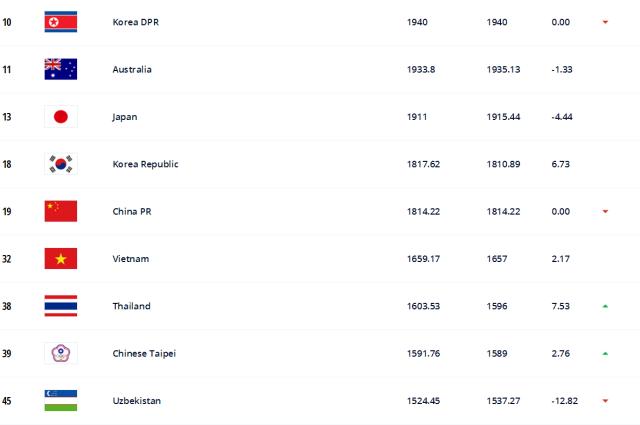Select the Vietnam flag
The width and height of the screenshot is (640, 425).
click(x=60, y=259)
